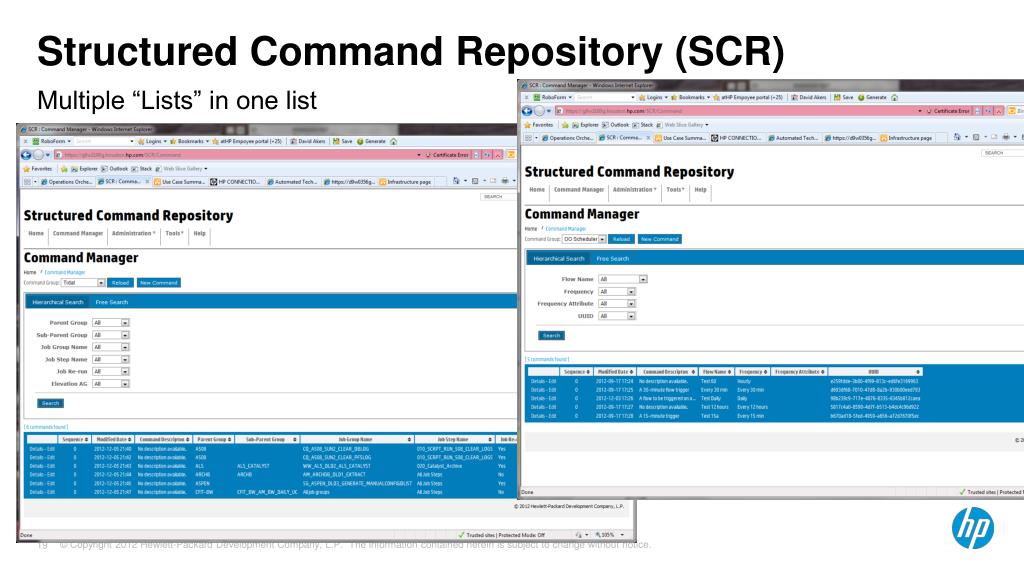Sort by Job Group Name column header
The image size is (1024, 576).
(357, 440)
